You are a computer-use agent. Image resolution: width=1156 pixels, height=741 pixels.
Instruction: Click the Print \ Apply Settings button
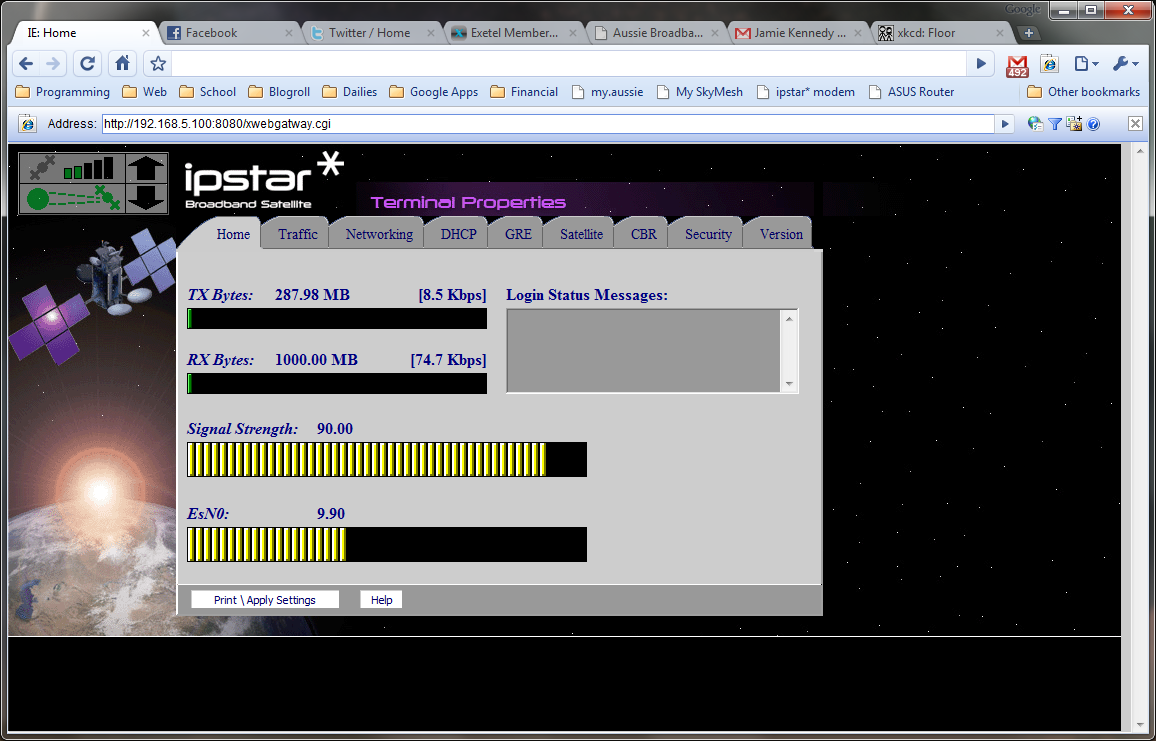[265, 599]
